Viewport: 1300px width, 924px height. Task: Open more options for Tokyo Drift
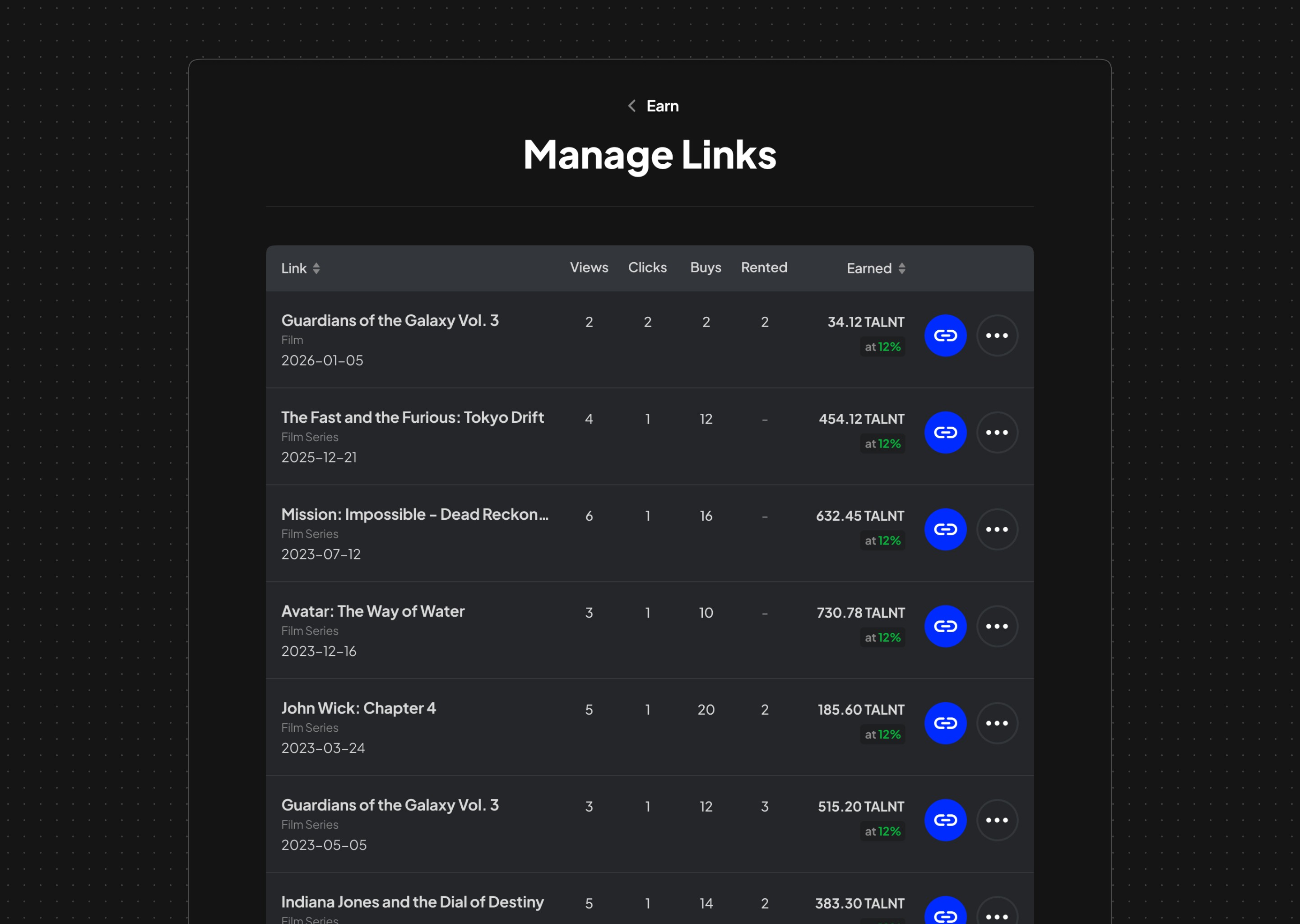[997, 432]
